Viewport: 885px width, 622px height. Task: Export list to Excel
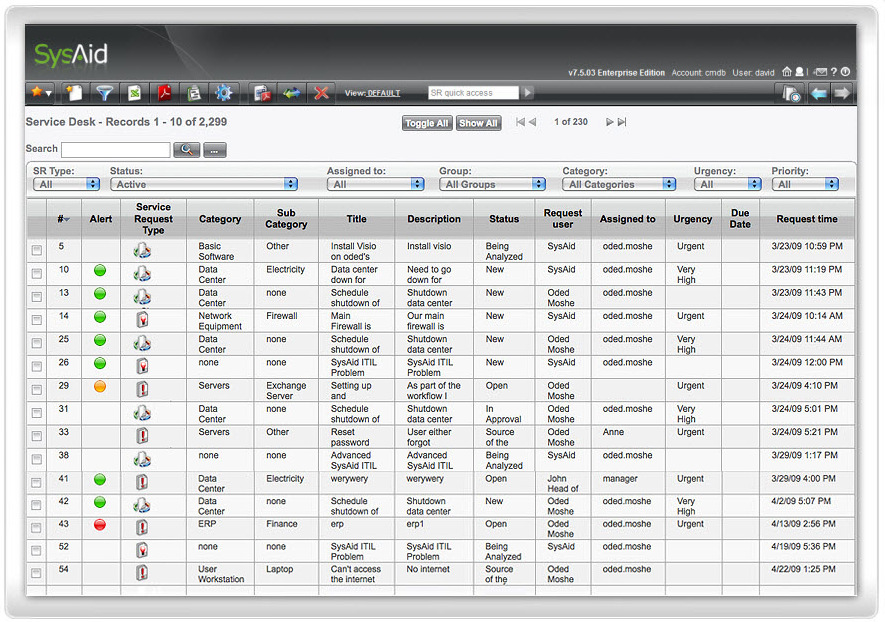(x=134, y=93)
